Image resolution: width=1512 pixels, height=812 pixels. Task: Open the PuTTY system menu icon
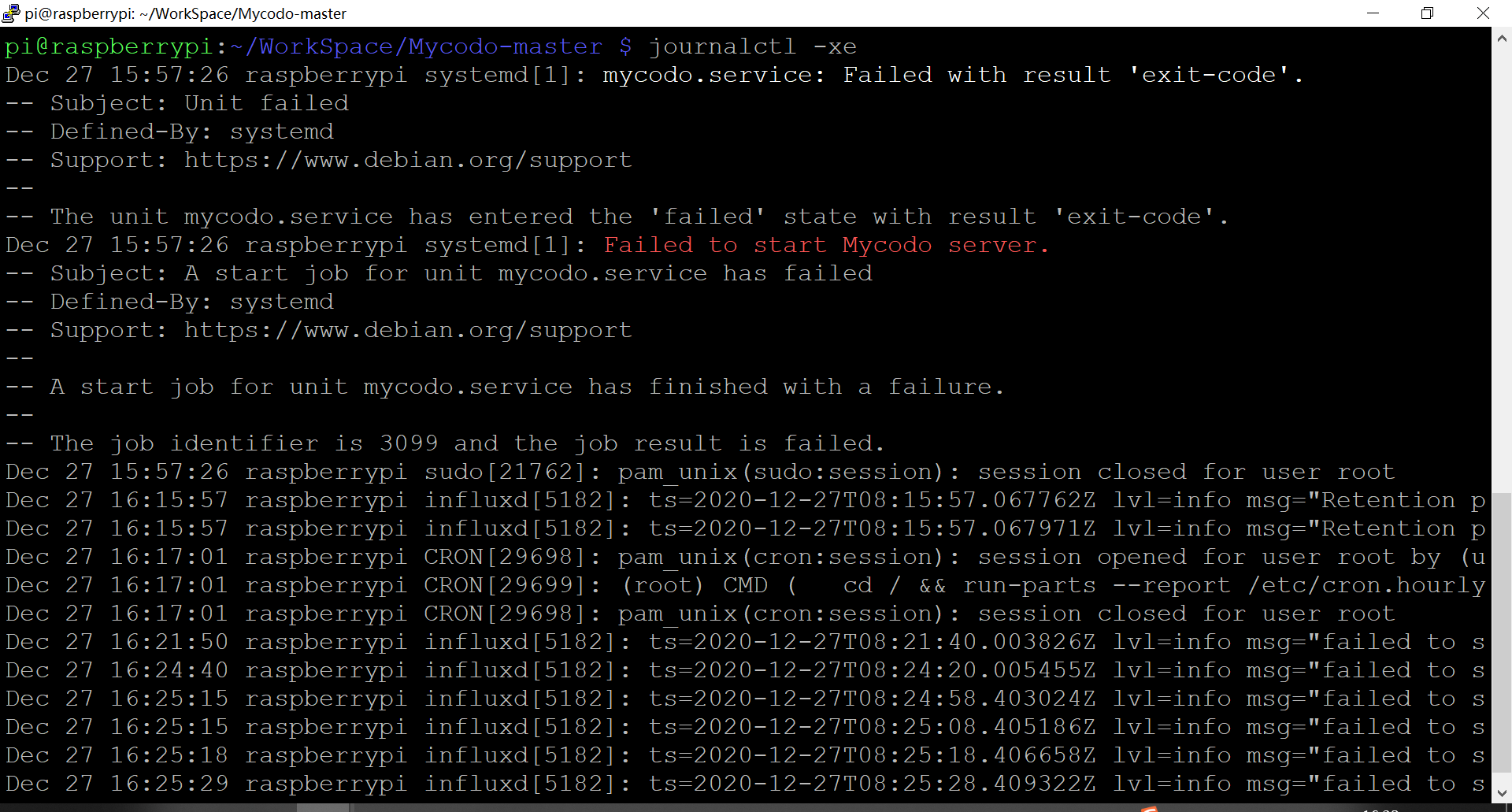click(12, 13)
